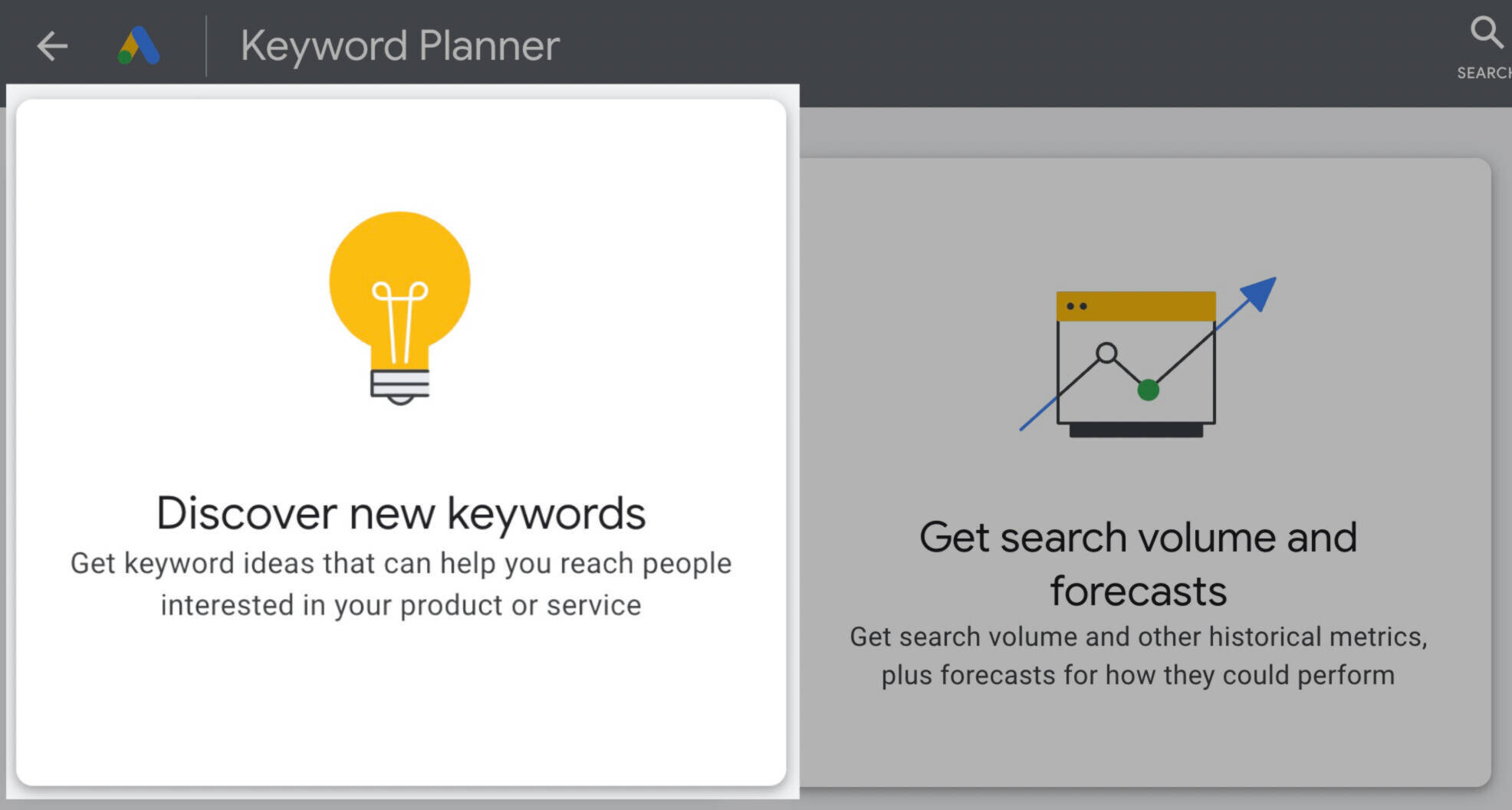
Task: Click the yellow lightbulb icon
Action: (399, 308)
